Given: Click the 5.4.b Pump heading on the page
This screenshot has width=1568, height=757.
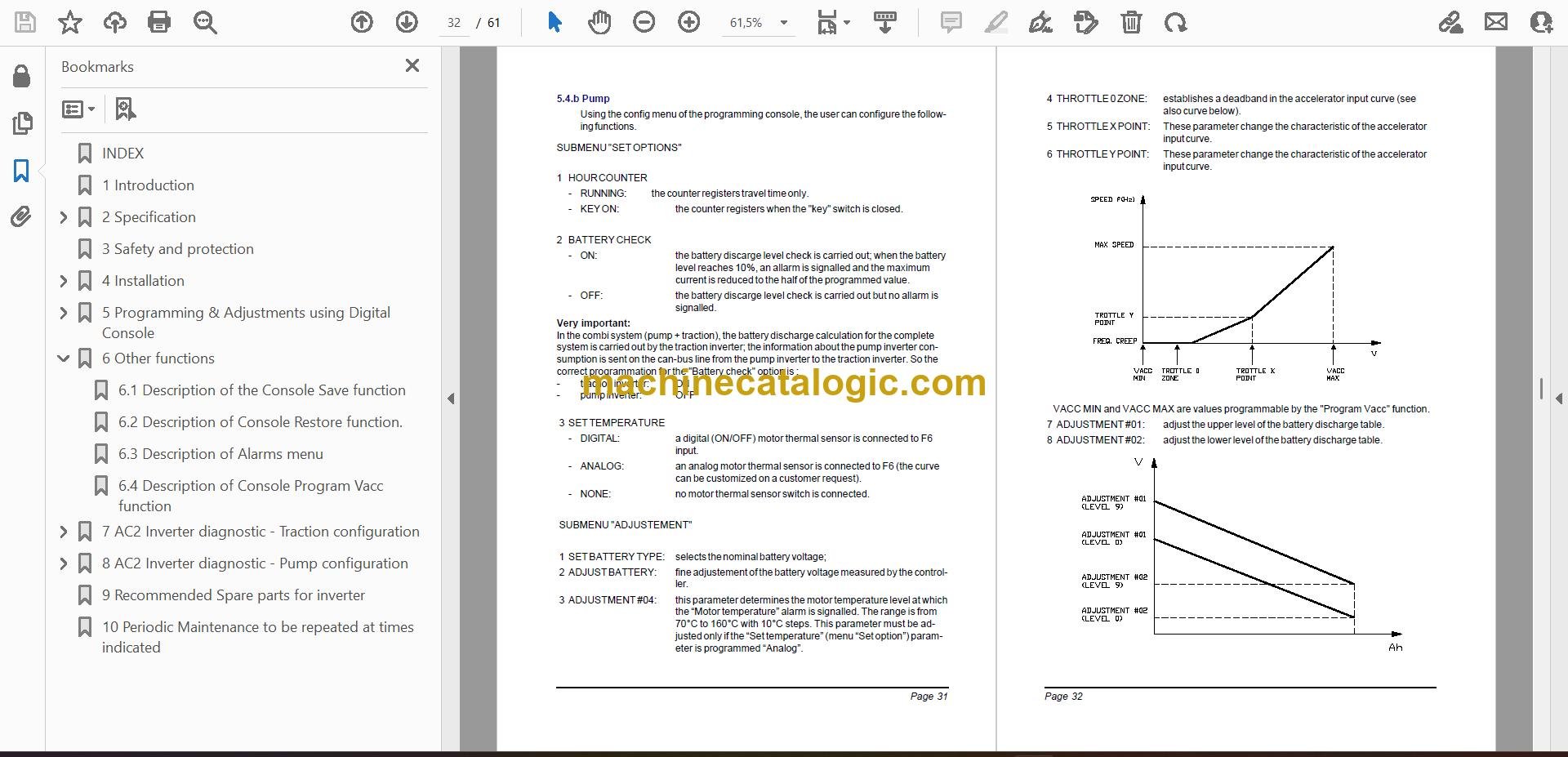Looking at the screenshot, I should [583, 98].
